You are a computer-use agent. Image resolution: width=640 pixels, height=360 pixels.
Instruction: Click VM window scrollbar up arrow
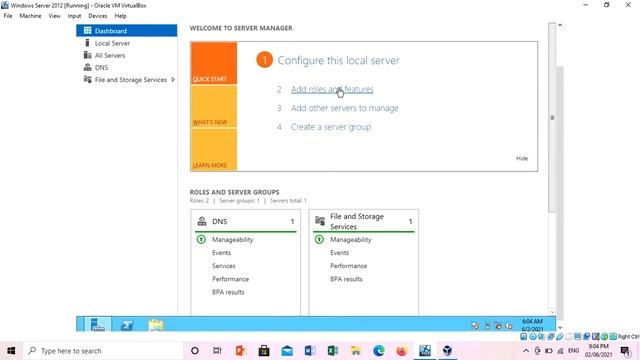click(560, 25)
